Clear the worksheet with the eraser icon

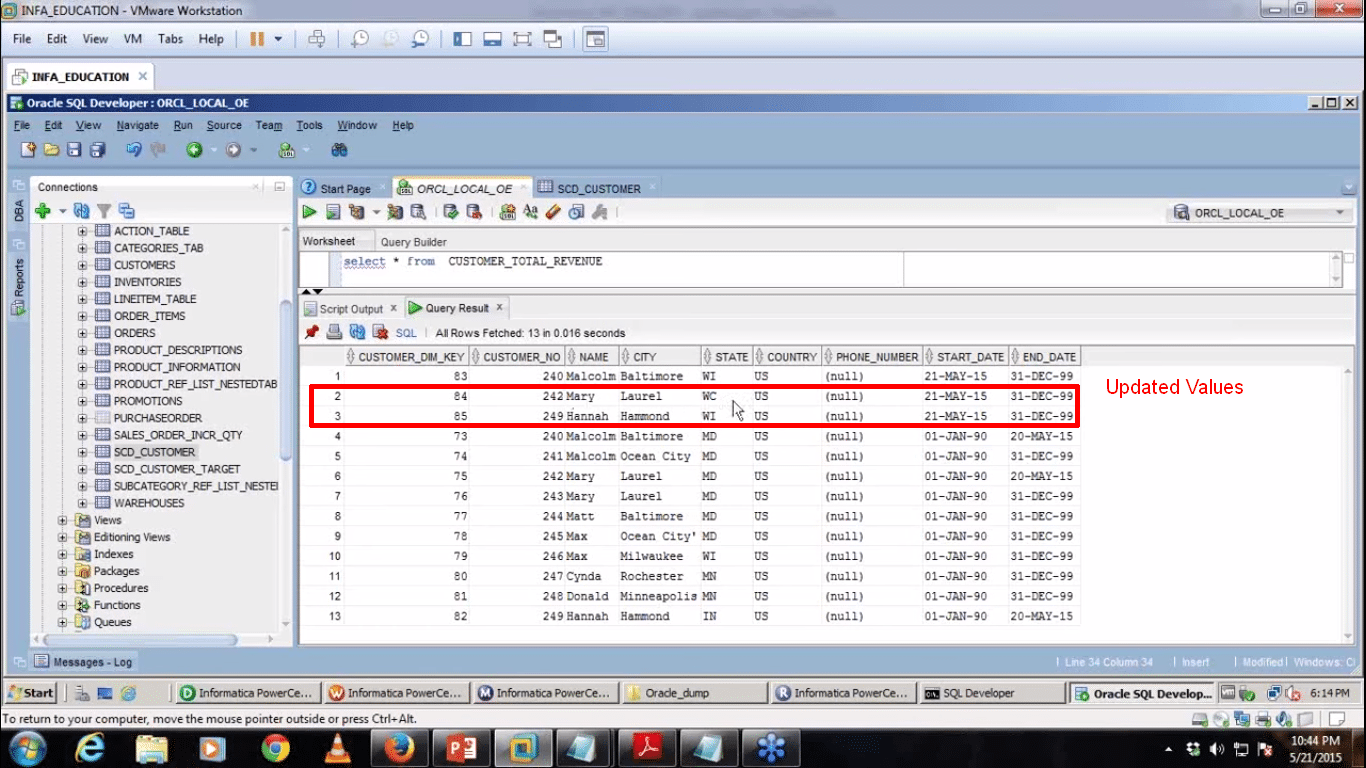click(551, 211)
